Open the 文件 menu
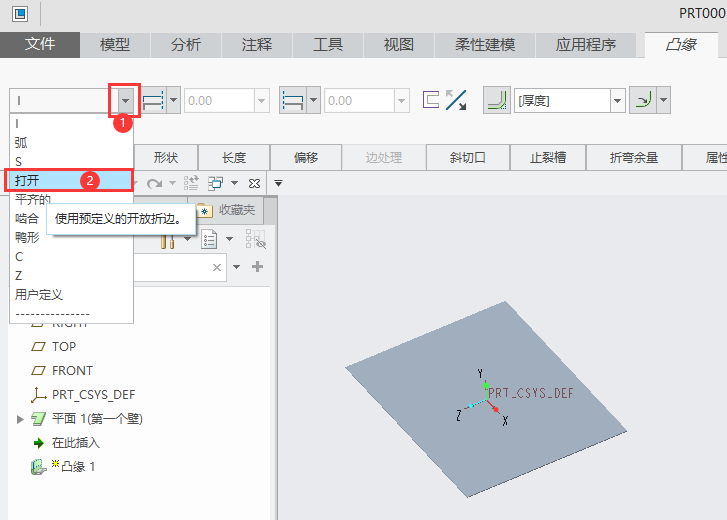This screenshot has width=727, height=520. click(x=40, y=44)
